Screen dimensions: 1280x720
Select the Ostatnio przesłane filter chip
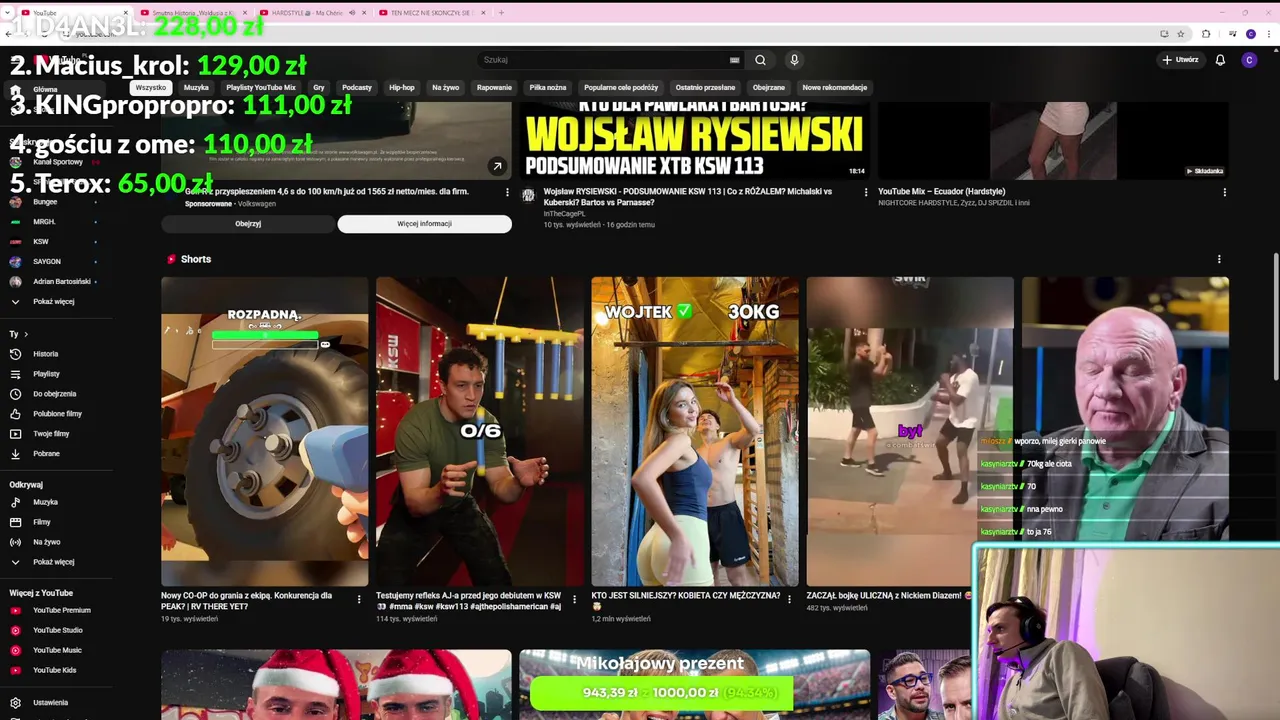click(x=705, y=88)
